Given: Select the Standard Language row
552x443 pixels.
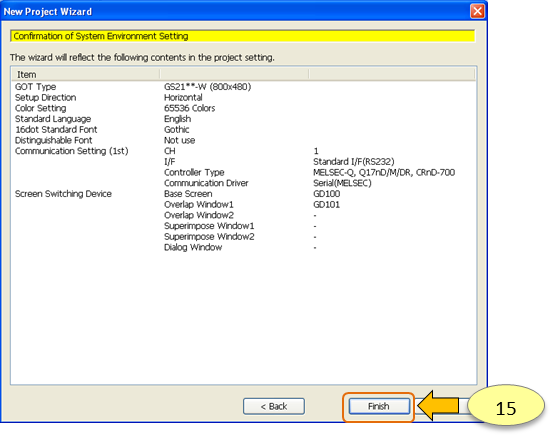Looking at the screenshot, I should [244, 119].
